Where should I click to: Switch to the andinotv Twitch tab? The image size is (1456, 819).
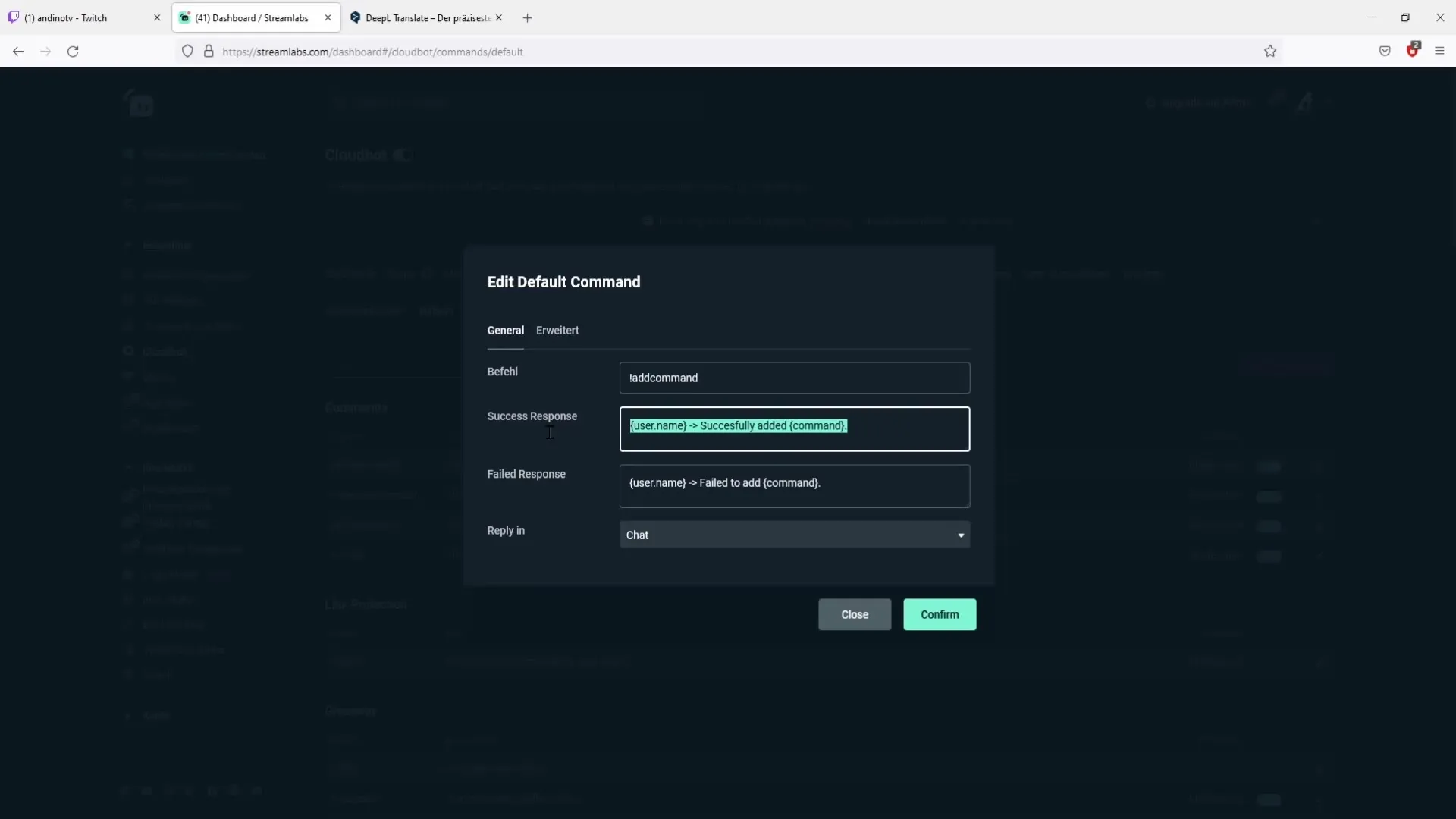pyautogui.click(x=84, y=17)
